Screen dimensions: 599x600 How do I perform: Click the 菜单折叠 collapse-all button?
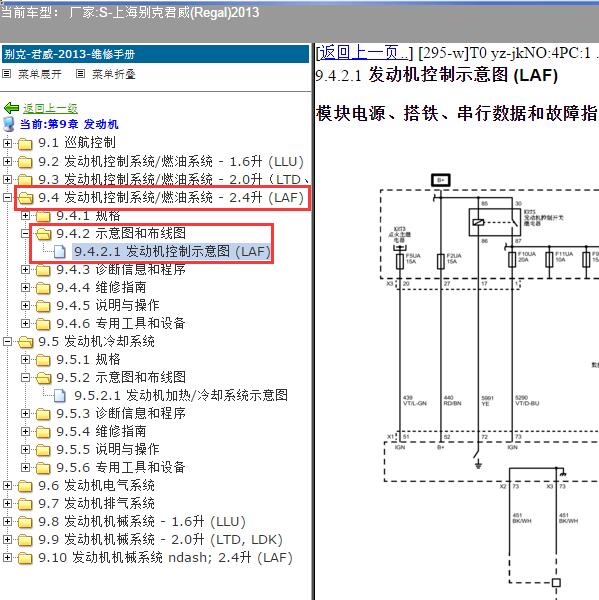pyautogui.click(x=114, y=74)
